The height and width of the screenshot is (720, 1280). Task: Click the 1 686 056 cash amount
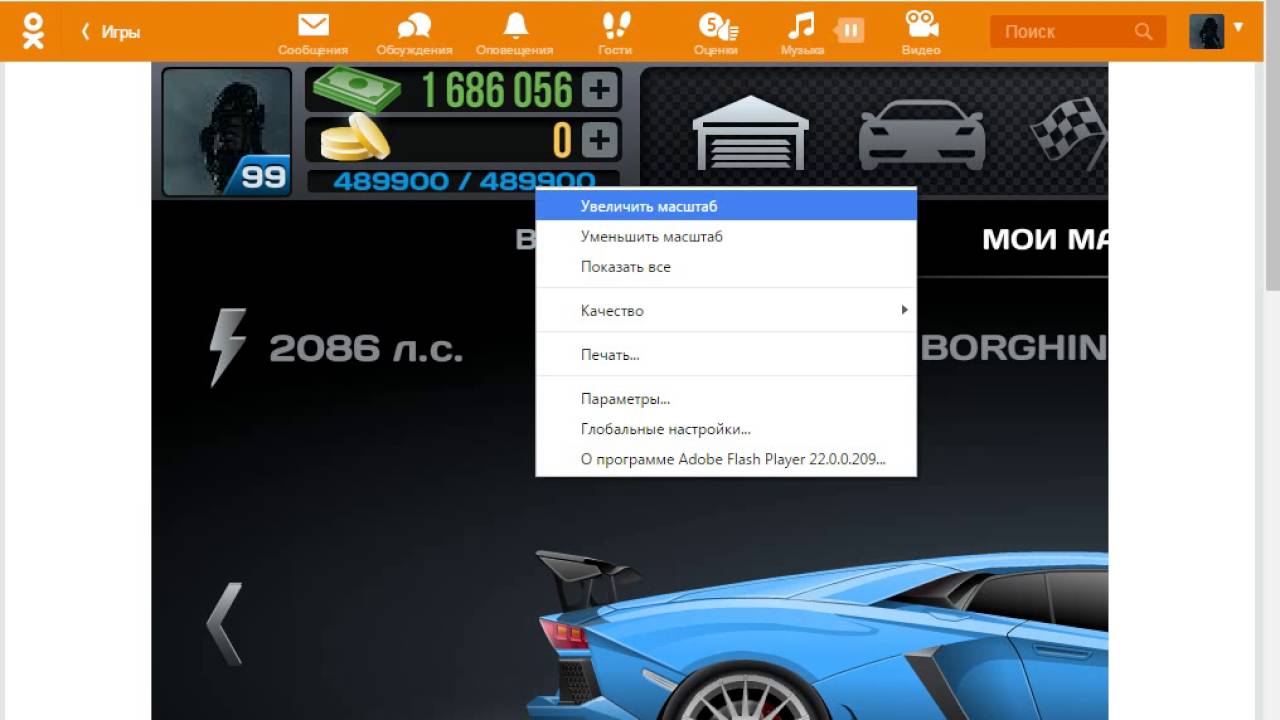(497, 91)
